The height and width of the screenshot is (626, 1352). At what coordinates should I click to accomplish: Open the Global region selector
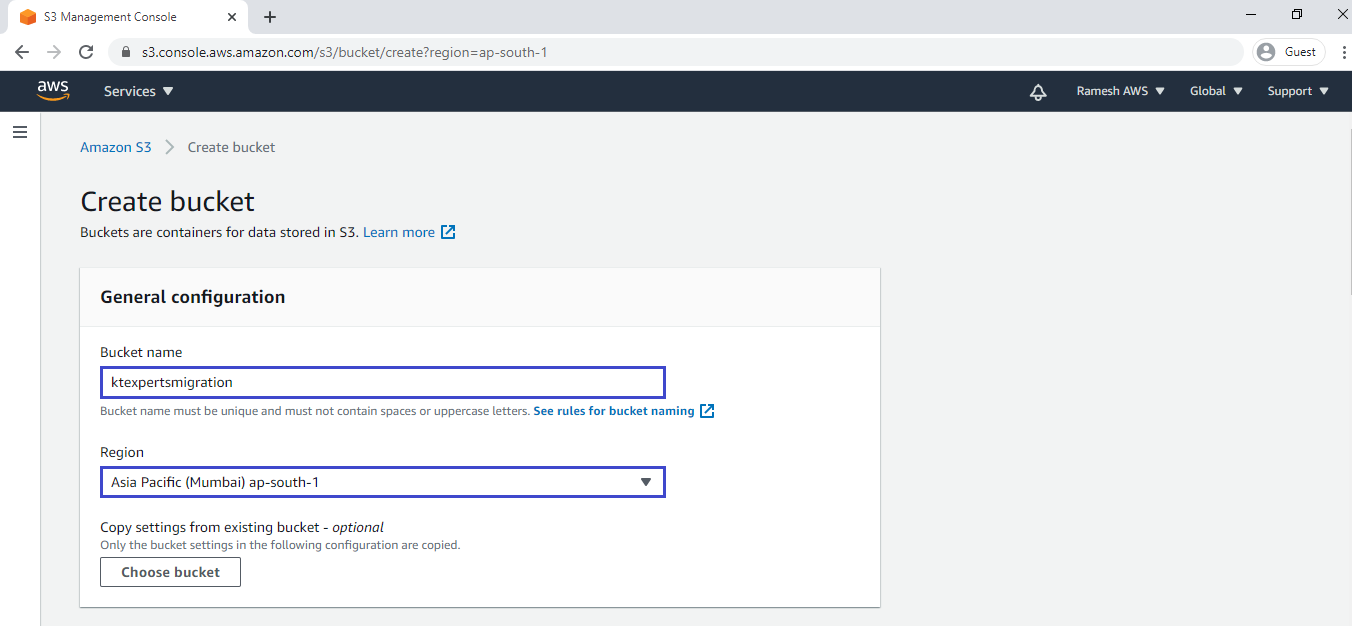(1216, 91)
